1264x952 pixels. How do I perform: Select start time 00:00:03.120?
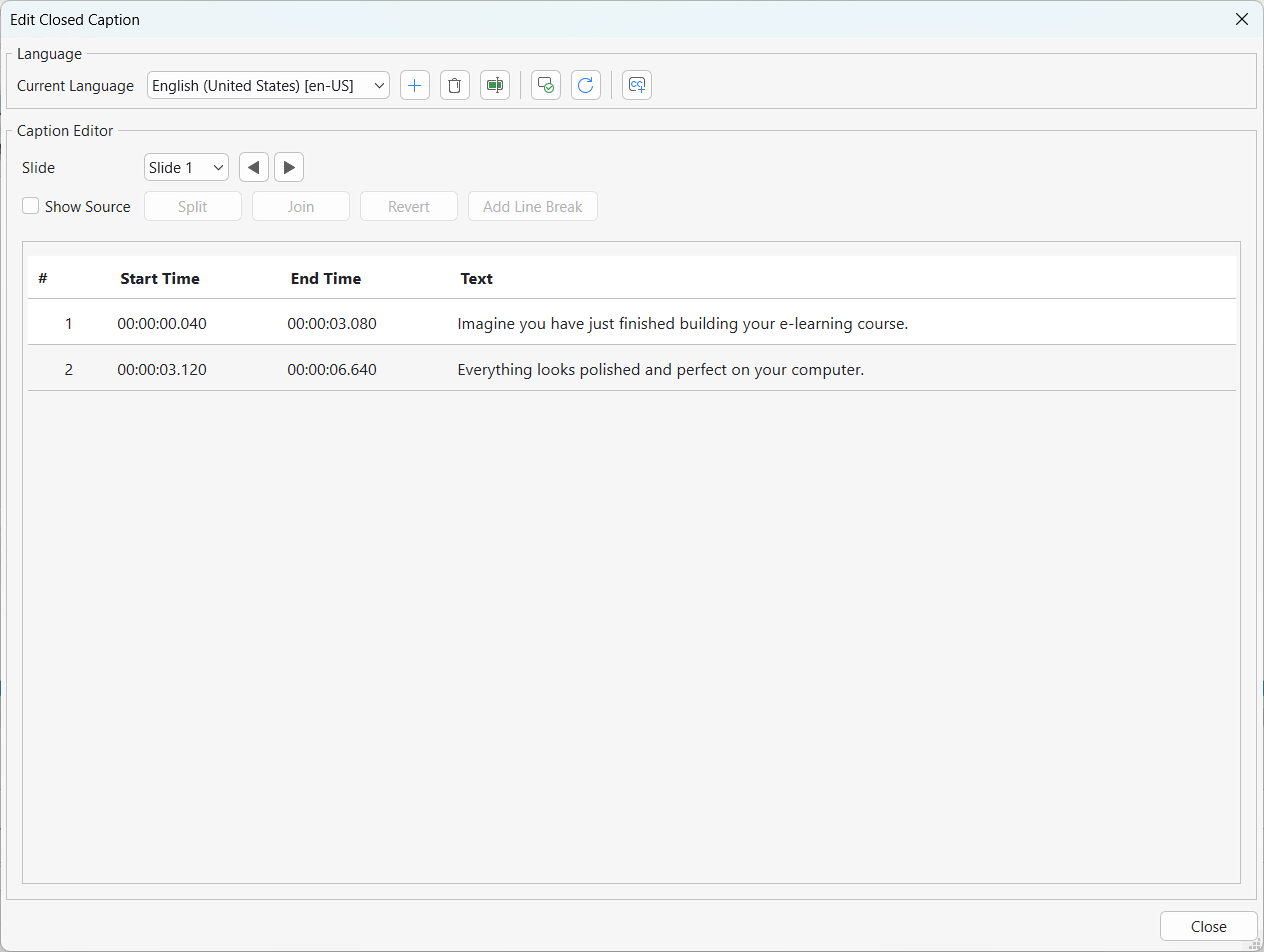[x=162, y=369]
